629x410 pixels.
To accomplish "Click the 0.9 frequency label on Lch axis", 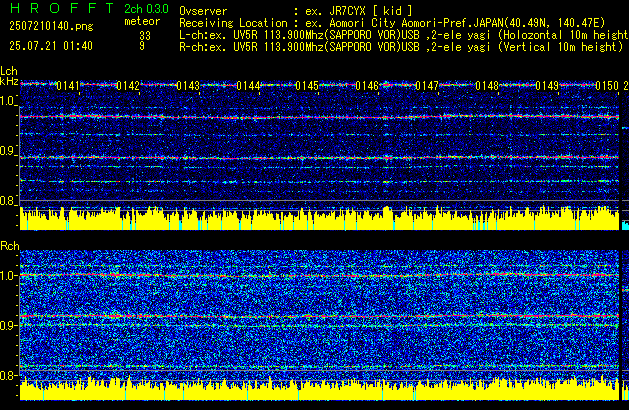I will pos(8,151).
